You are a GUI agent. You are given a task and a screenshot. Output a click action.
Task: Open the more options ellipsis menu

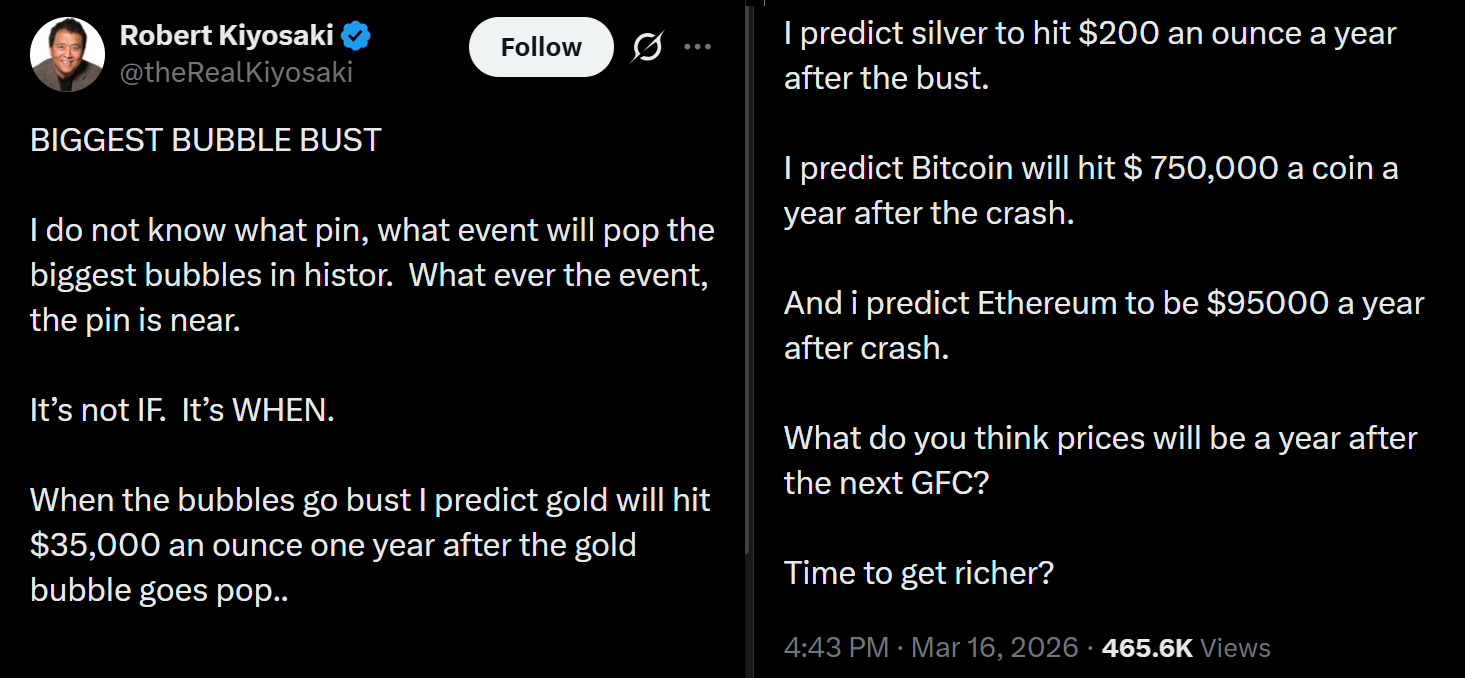pos(698,46)
